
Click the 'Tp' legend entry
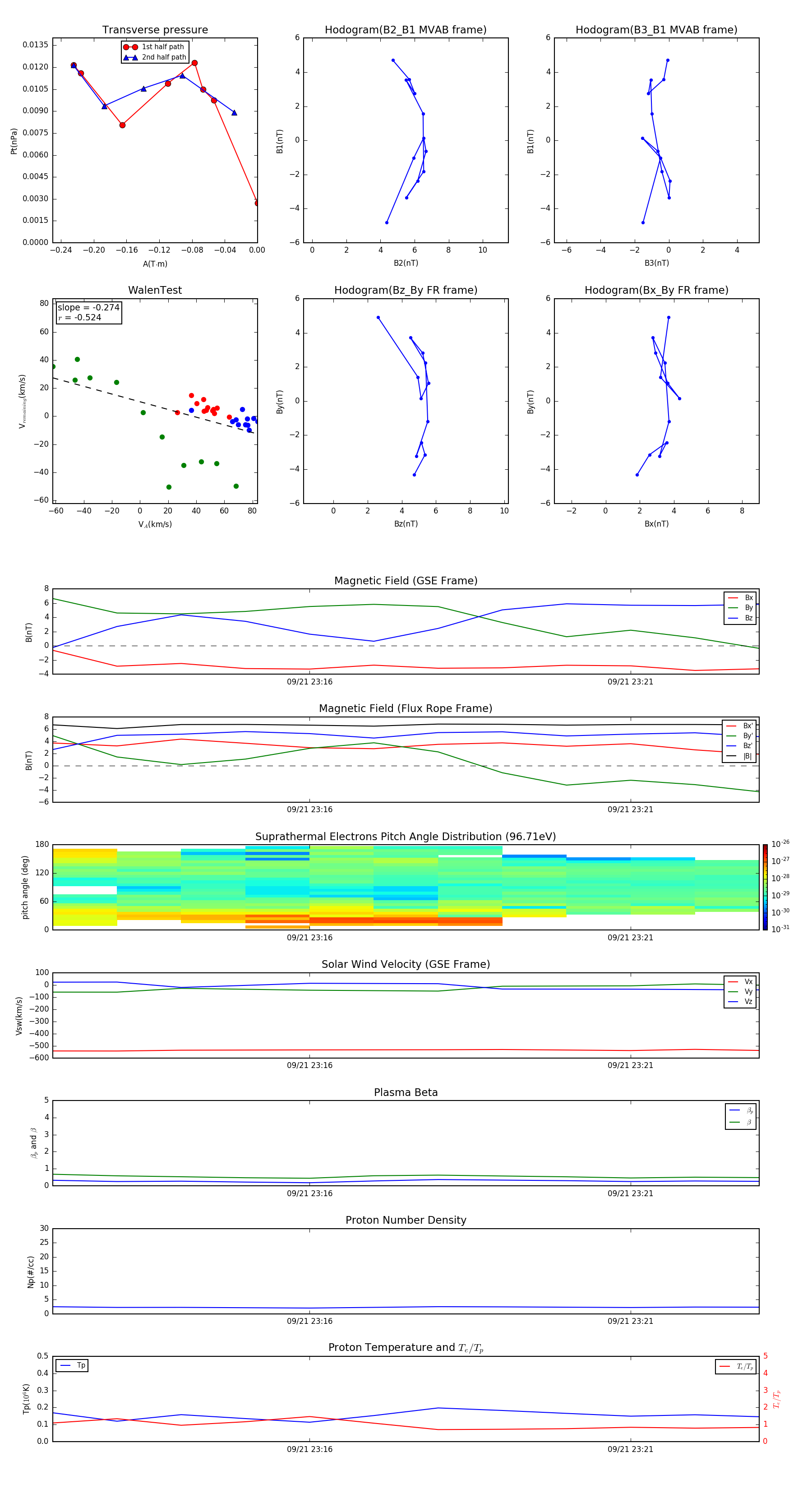pos(72,1365)
